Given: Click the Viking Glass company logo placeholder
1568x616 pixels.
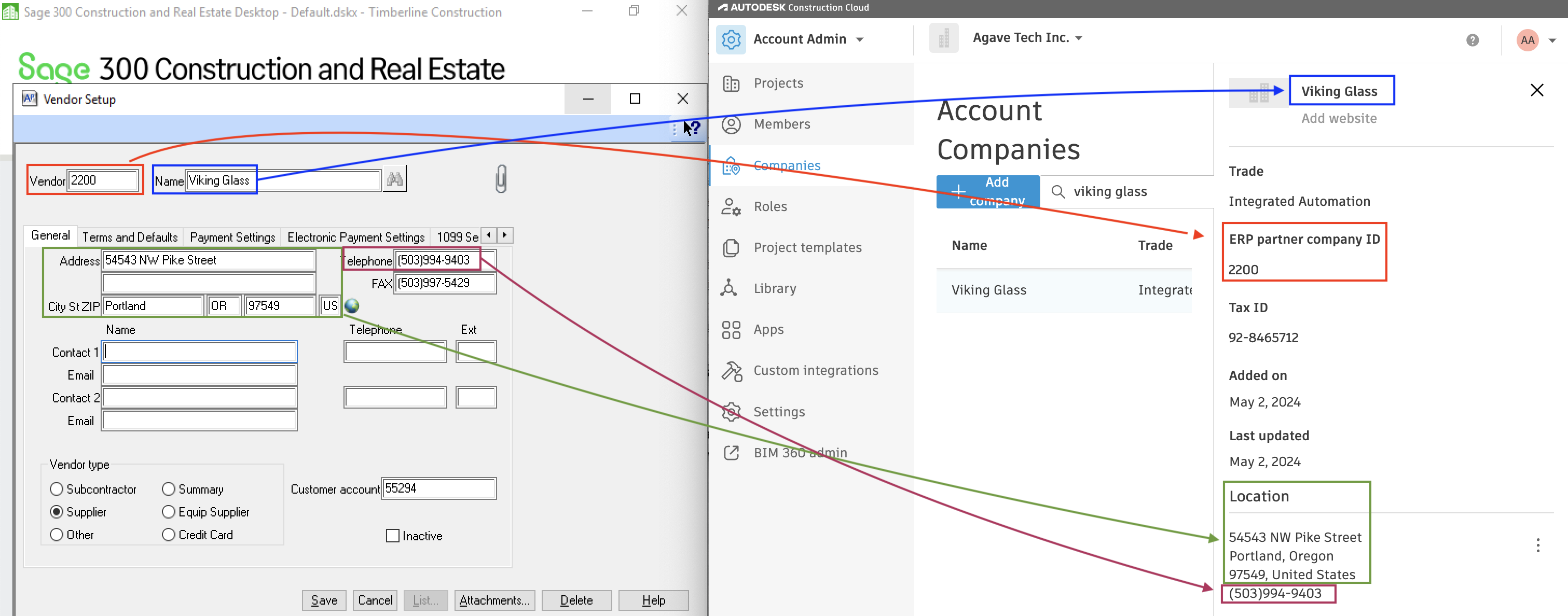Looking at the screenshot, I should tap(1258, 92).
